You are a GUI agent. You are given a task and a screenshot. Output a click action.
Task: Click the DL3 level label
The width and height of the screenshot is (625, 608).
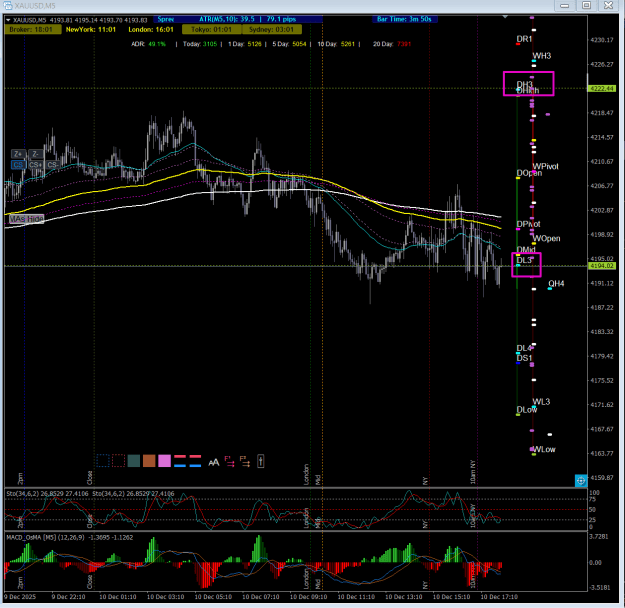pos(524,260)
